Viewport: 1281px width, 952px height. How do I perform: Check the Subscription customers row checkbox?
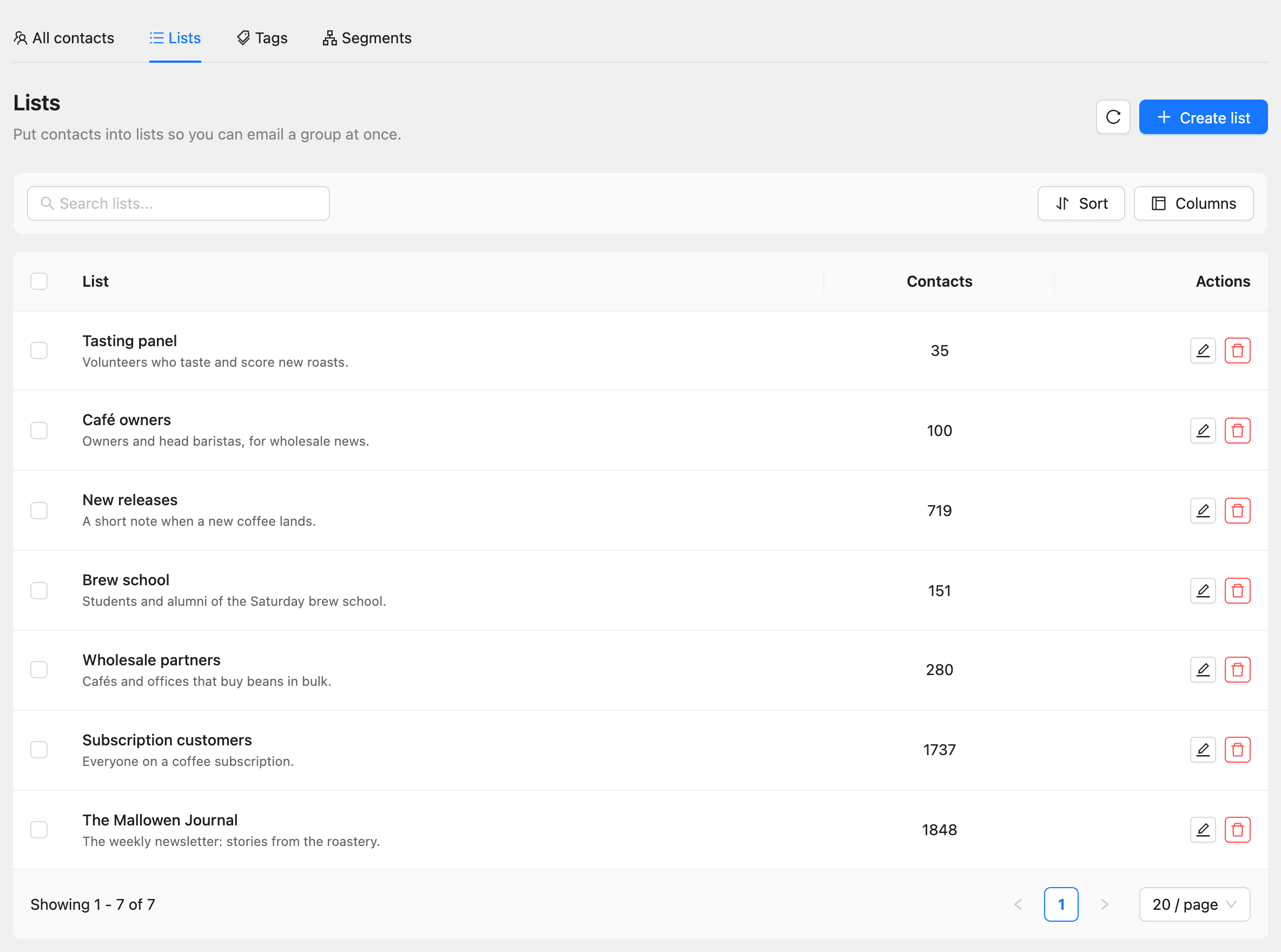(x=38, y=750)
